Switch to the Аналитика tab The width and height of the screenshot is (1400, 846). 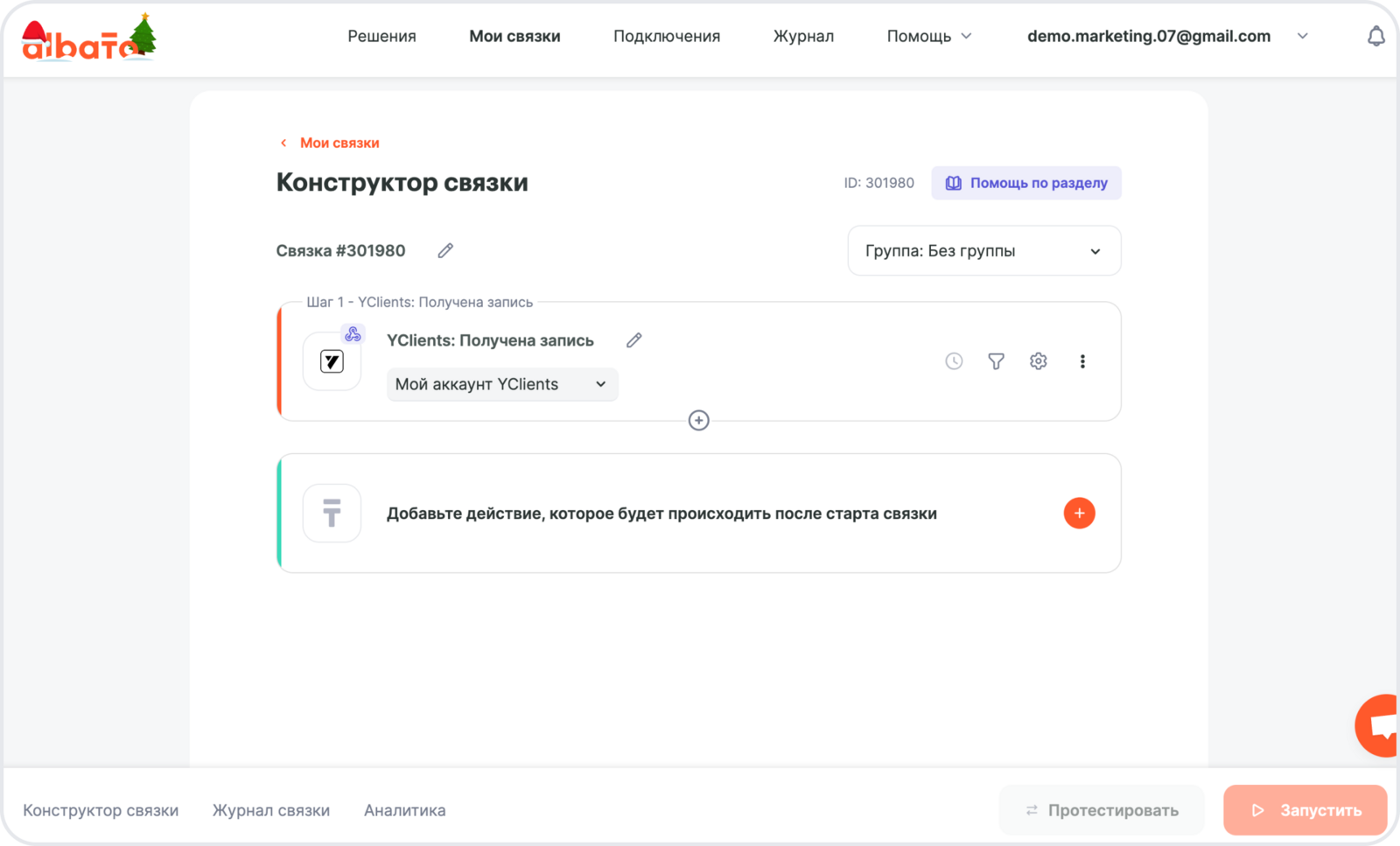(404, 811)
